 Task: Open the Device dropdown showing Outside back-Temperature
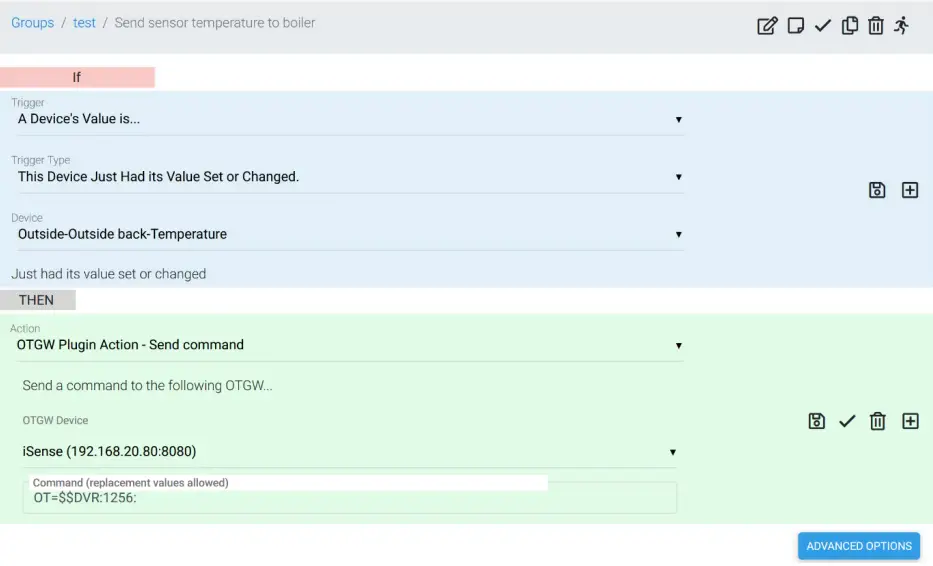coord(350,234)
